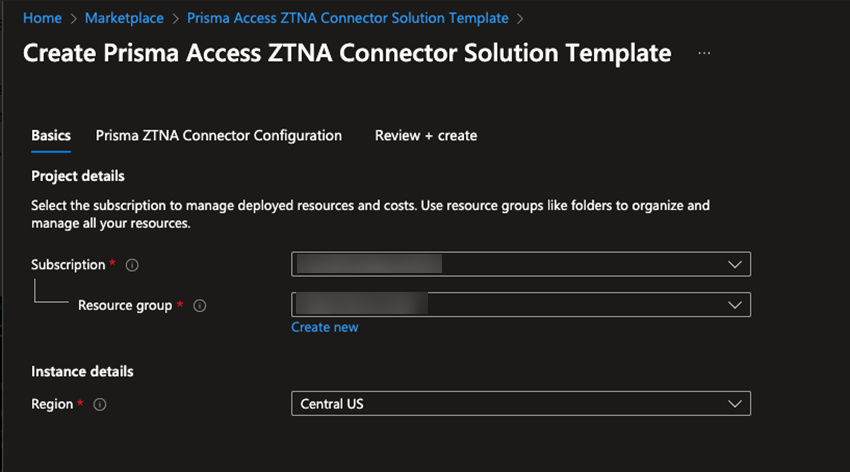Click the Resource group label

[125, 305]
